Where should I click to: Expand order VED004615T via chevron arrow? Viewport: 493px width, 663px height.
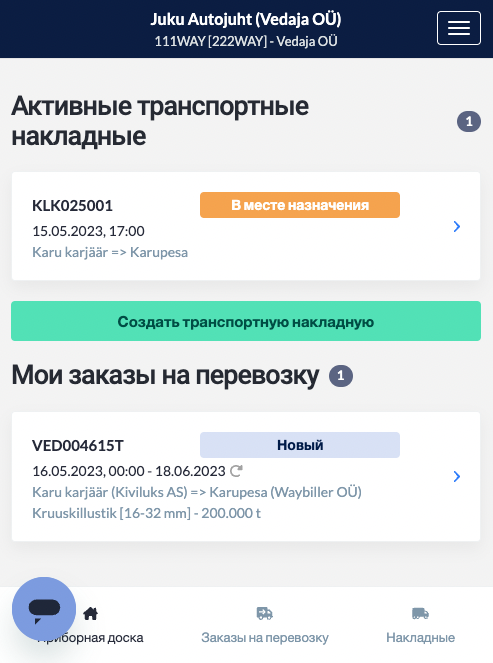tap(457, 477)
